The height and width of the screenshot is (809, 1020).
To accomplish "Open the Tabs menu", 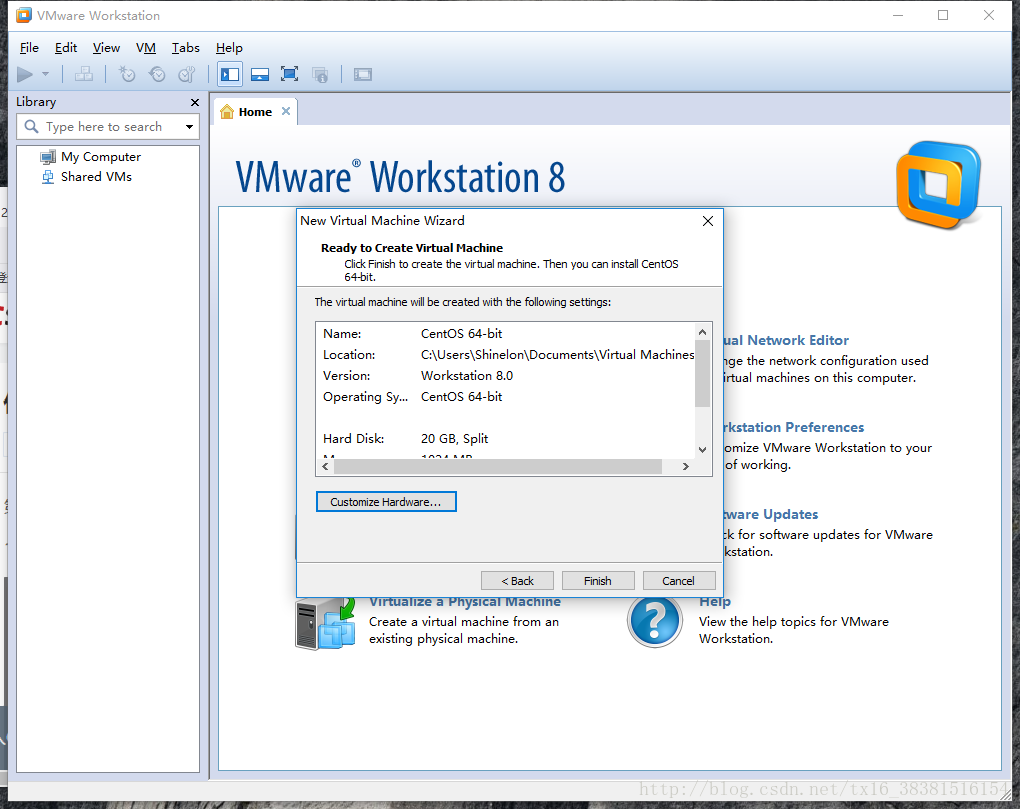I will pyautogui.click(x=185, y=47).
